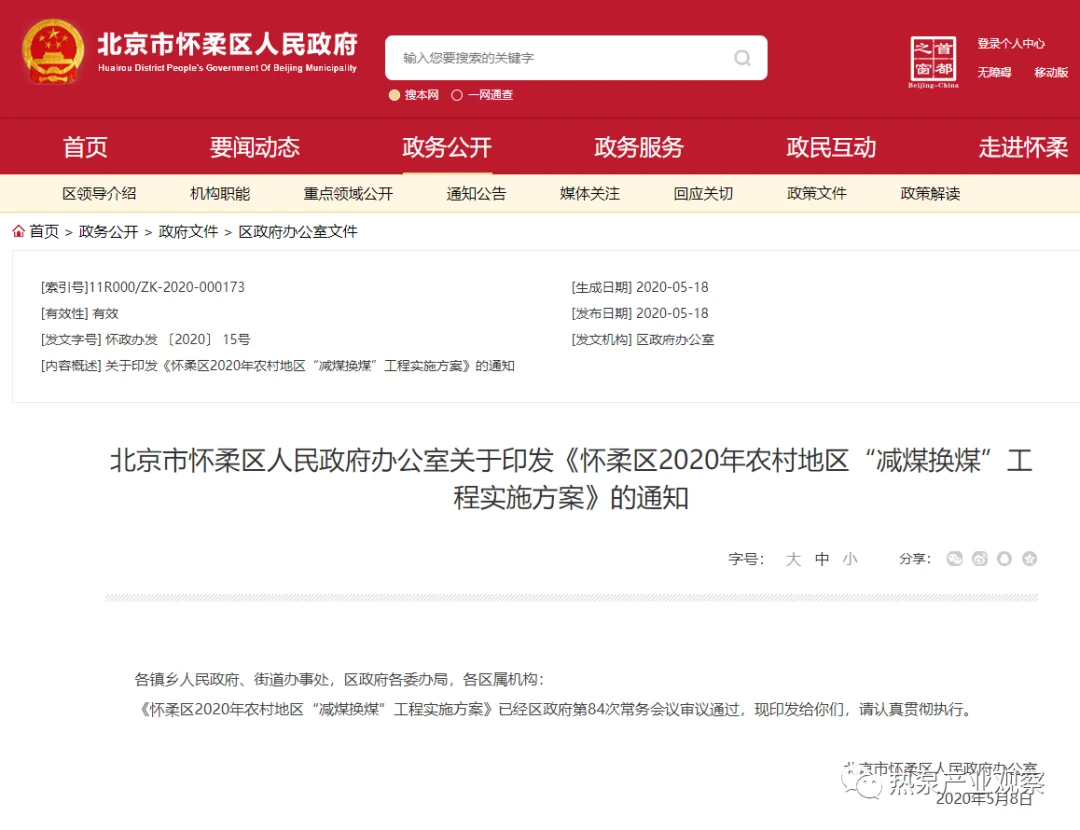The image size is (1080, 830).
Task: Click 登录个人中心 login link
Action: tap(1010, 44)
